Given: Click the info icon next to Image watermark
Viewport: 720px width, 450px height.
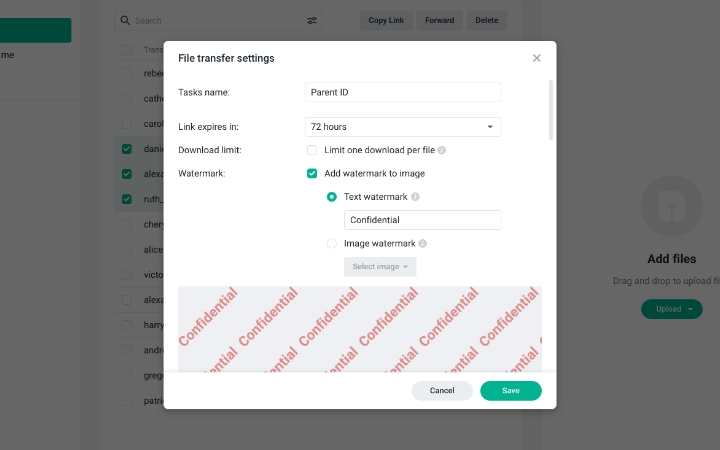Looking at the screenshot, I should point(422,243).
